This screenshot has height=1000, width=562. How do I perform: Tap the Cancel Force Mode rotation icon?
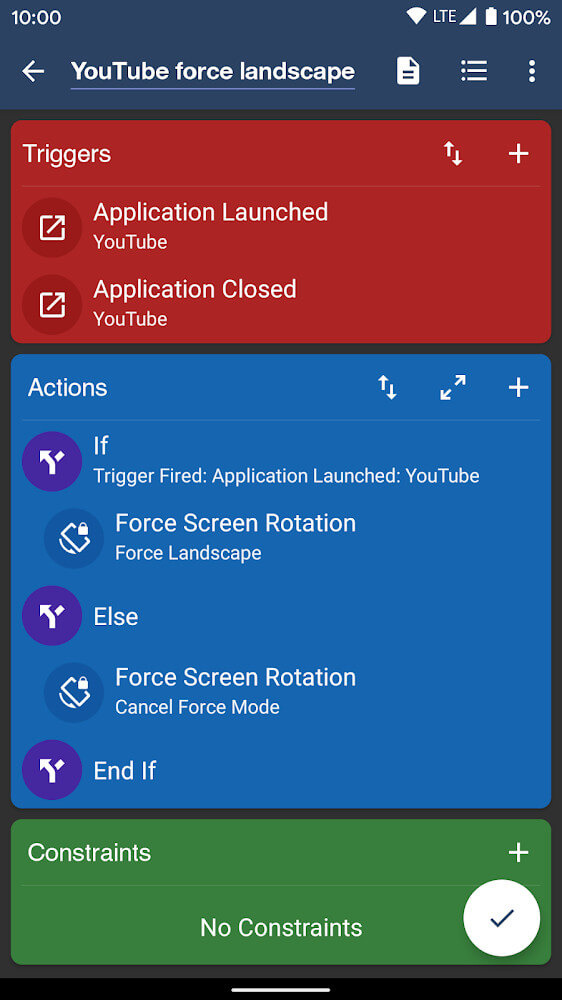(x=74, y=692)
